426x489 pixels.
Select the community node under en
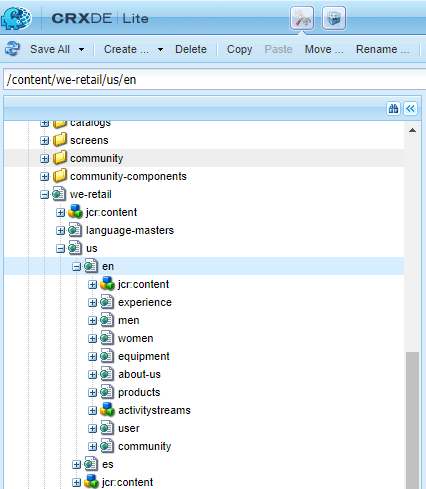[x=144, y=446]
